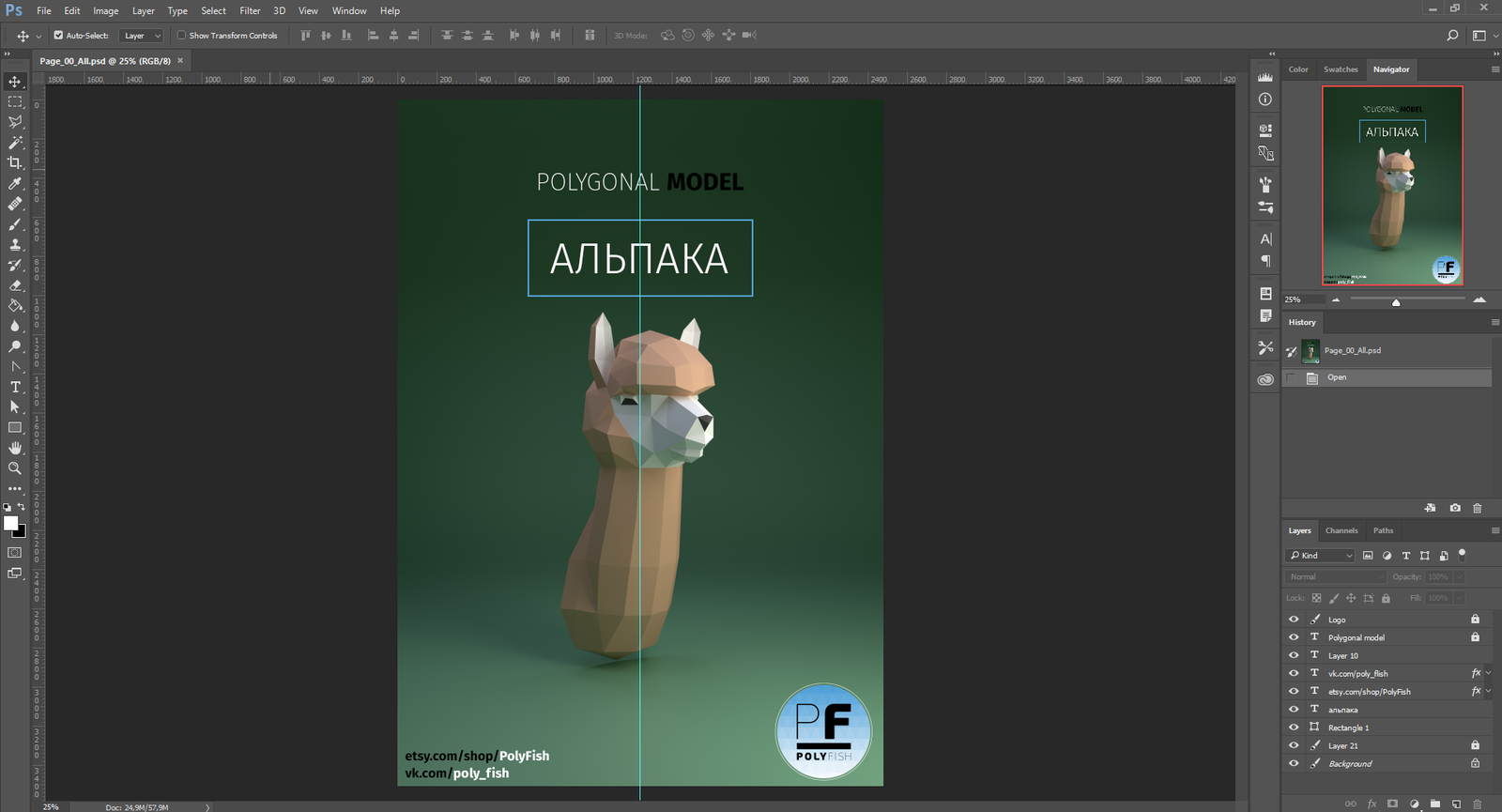Open the blend mode Normal dropdown
This screenshot has height=812, width=1502.
(1335, 576)
